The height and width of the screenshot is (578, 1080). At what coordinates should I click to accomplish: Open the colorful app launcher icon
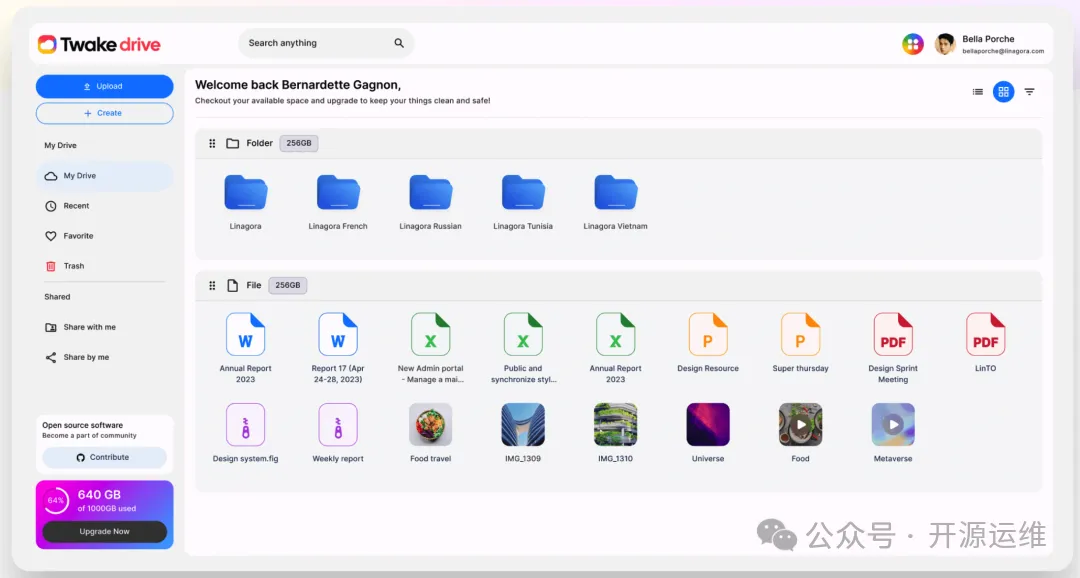point(912,44)
